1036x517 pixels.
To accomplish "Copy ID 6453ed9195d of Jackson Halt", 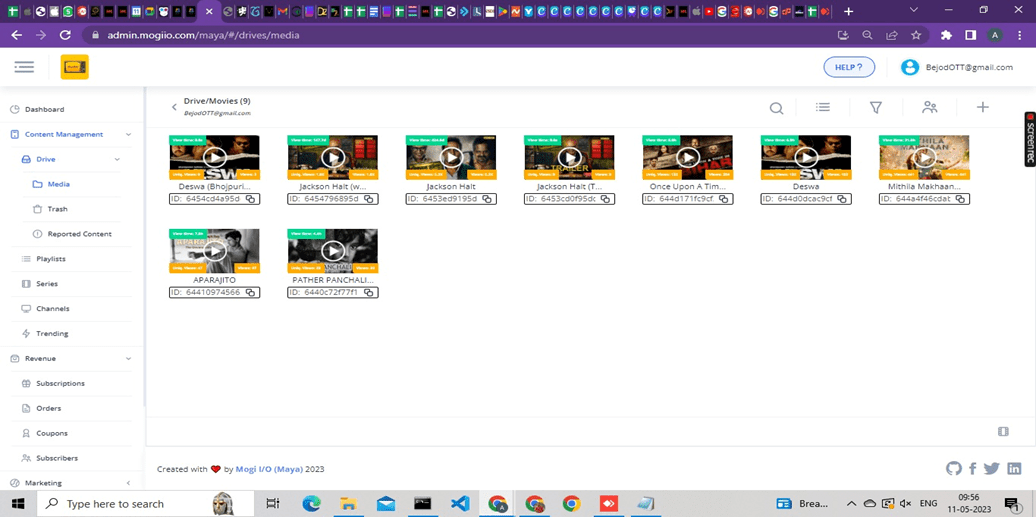I will 488,198.
